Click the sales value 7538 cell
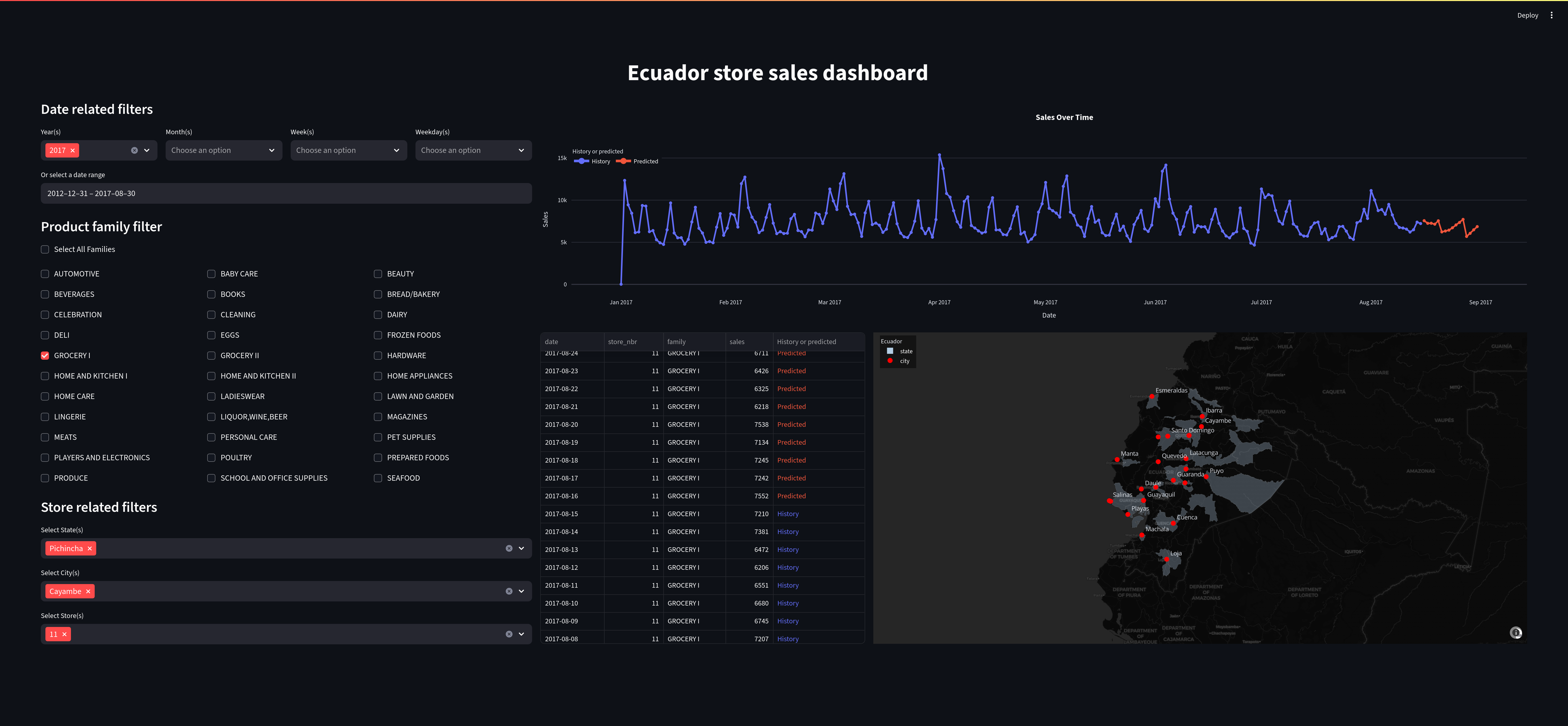This screenshot has width=1568, height=726. tap(749, 425)
